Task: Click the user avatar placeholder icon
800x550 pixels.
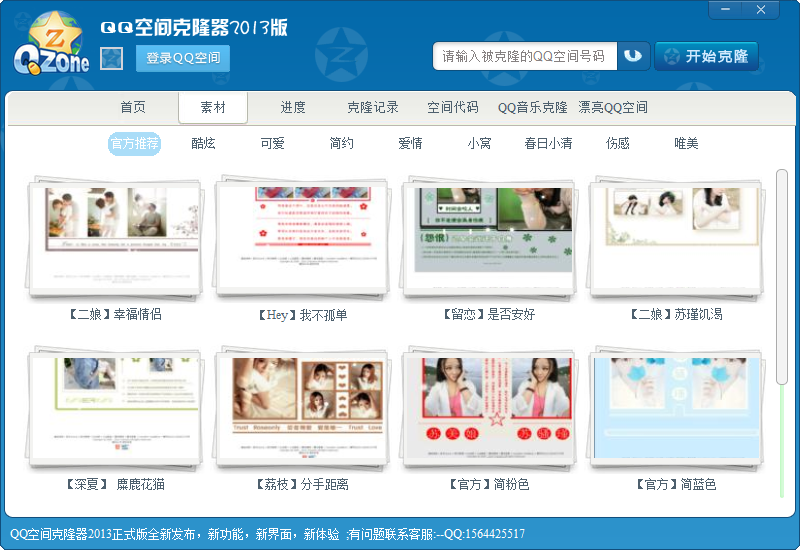Action: [x=111, y=58]
